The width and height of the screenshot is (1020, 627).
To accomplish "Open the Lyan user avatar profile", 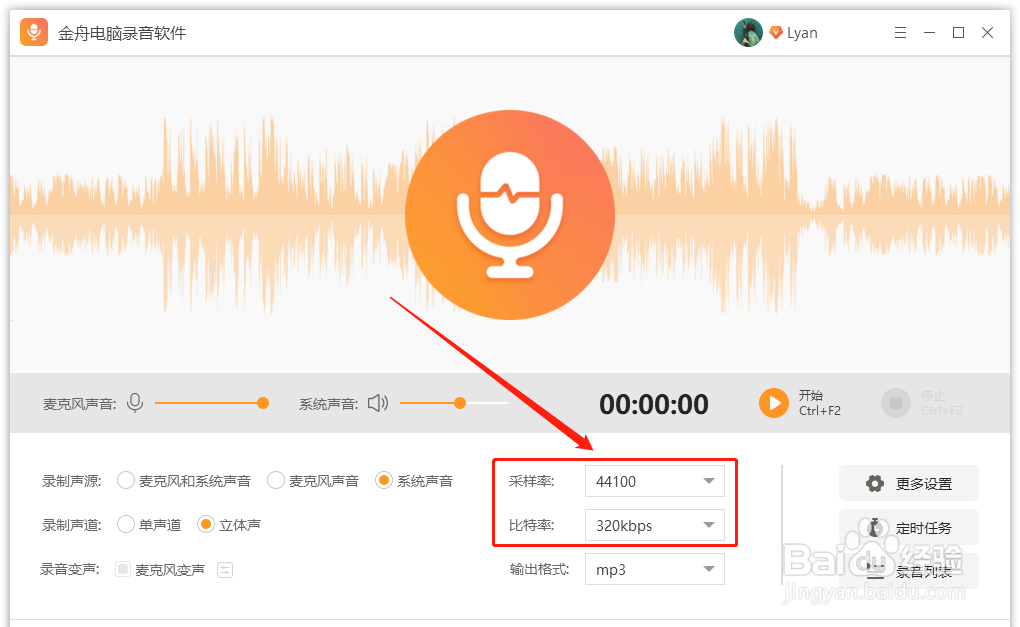I will [x=748, y=33].
